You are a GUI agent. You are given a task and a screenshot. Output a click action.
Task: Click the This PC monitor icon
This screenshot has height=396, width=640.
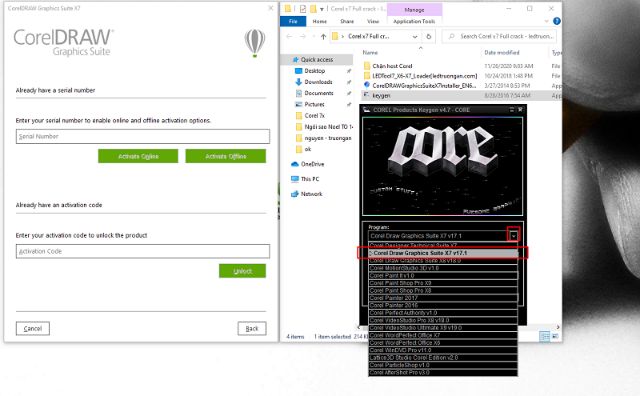point(295,179)
